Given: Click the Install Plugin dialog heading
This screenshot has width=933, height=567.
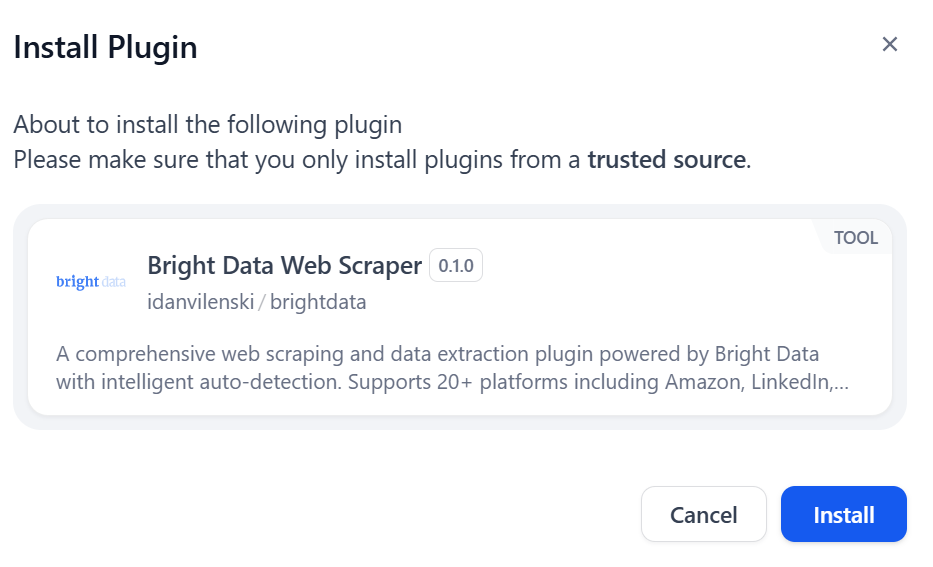Looking at the screenshot, I should 105,47.
